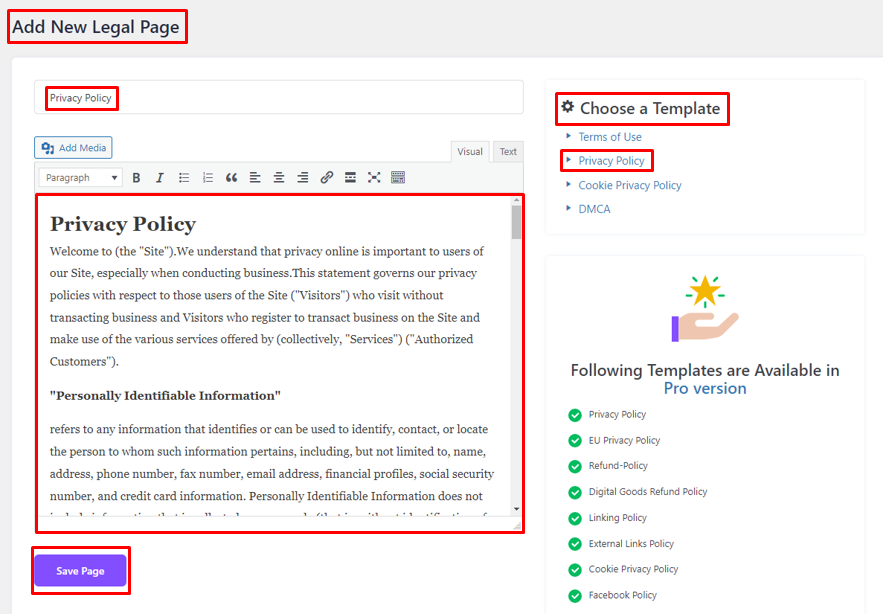Image resolution: width=883 pixels, height=615 pixels.
Task: Select the DMCA template
Action: pos(594,209)
